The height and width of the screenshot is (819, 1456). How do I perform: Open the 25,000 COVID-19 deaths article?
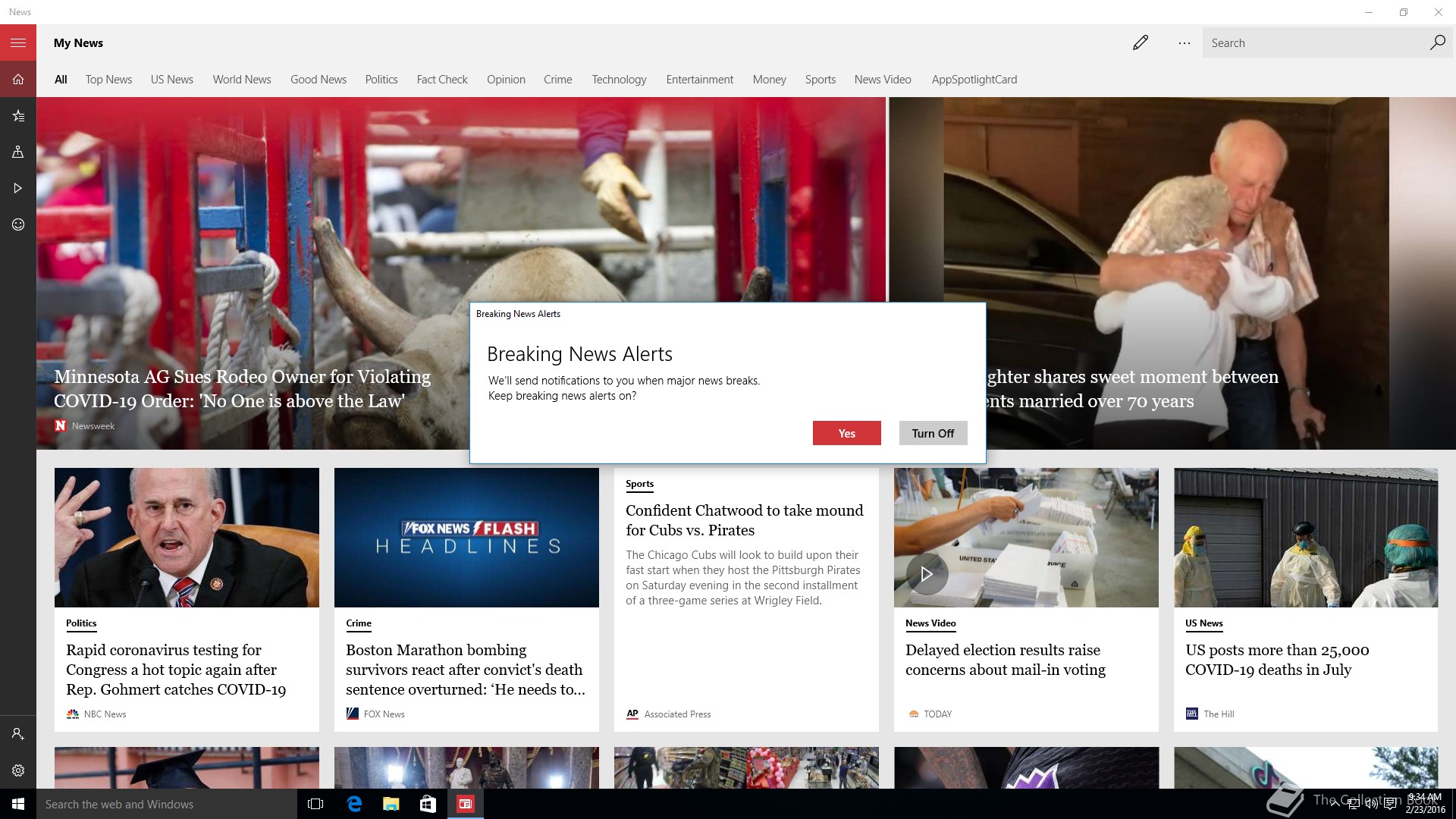tap(1277, 660)
